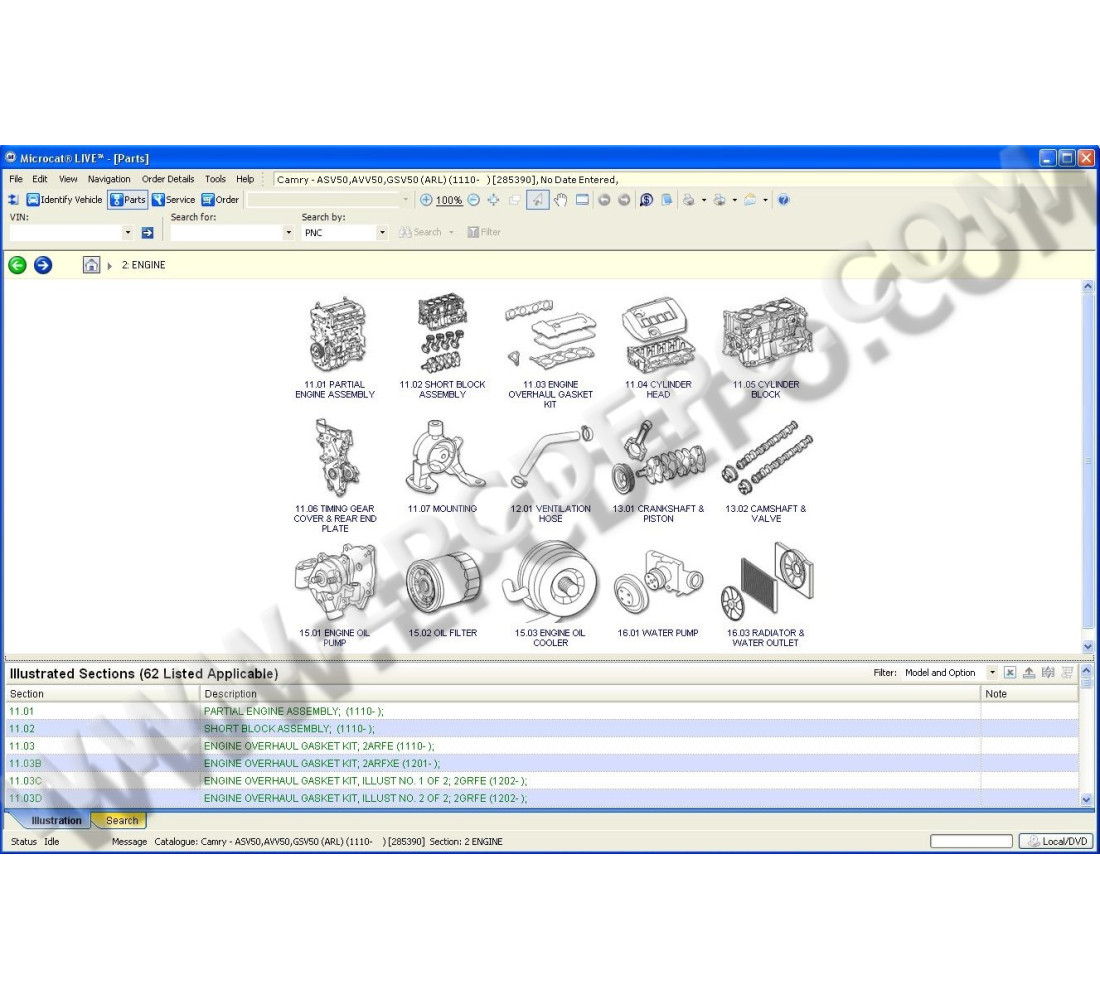Open the Filter Model and Option dropdown

992,673
